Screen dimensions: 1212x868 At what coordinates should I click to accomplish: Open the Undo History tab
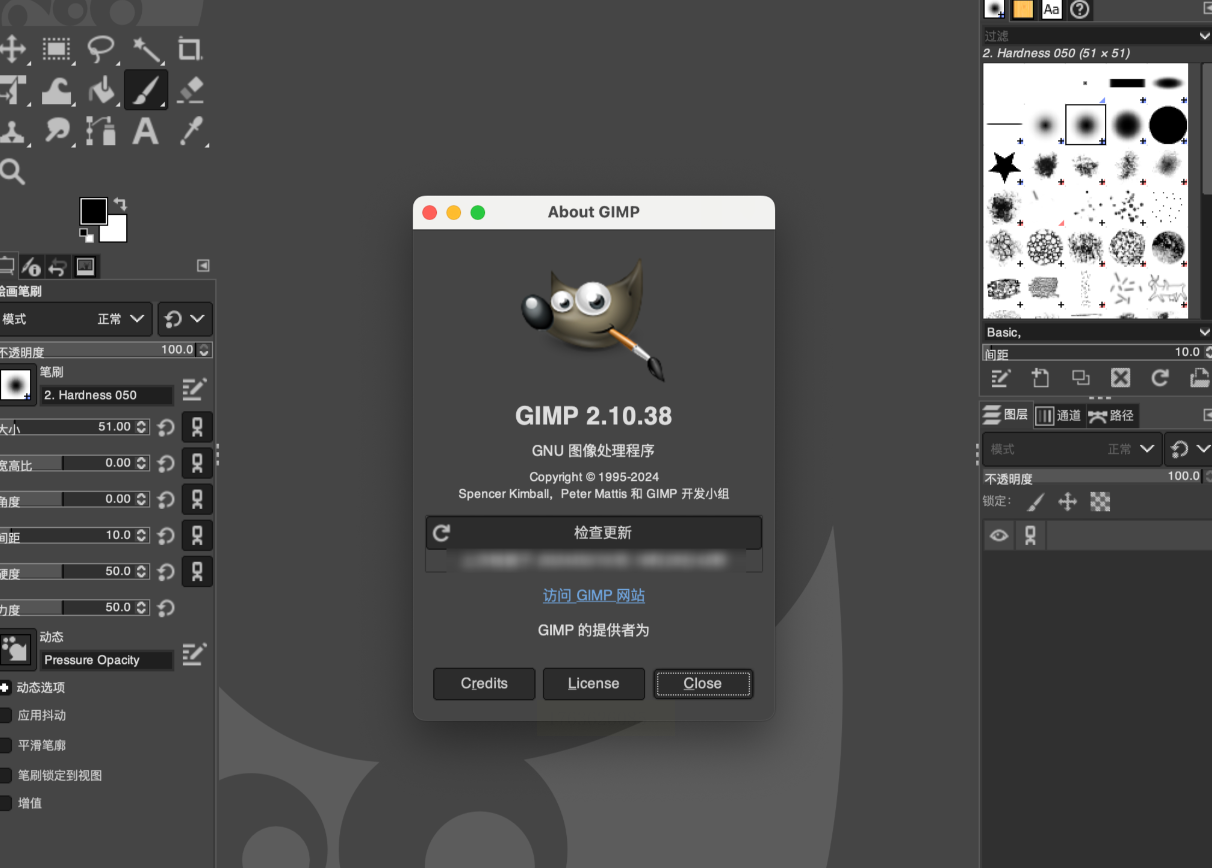point(58,266)
